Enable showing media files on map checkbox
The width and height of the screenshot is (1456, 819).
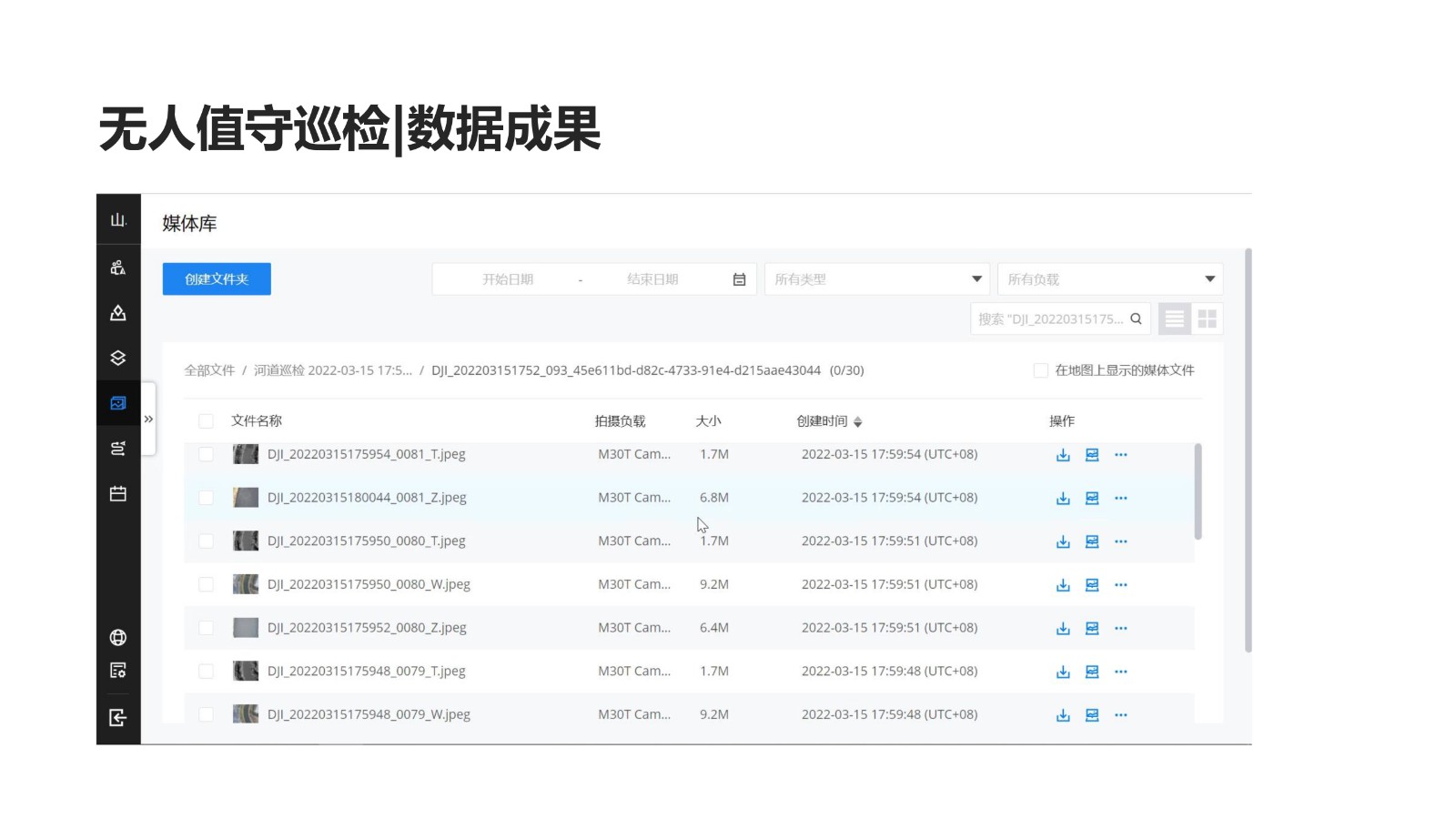click(x=1040, y=370)
